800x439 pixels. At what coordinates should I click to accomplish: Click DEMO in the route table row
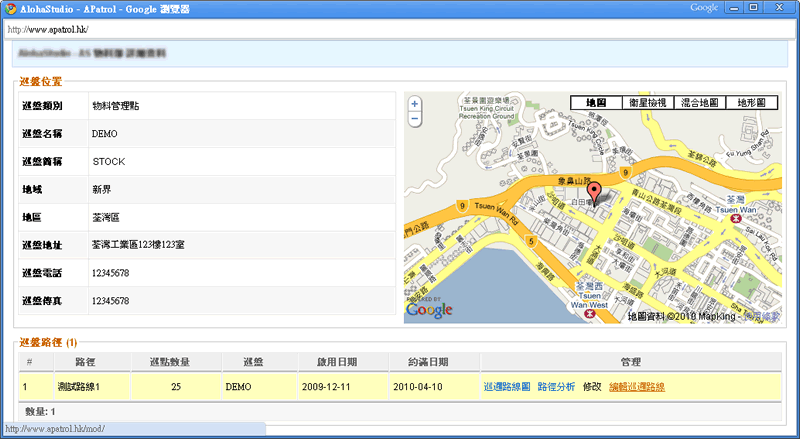point(238,387)
